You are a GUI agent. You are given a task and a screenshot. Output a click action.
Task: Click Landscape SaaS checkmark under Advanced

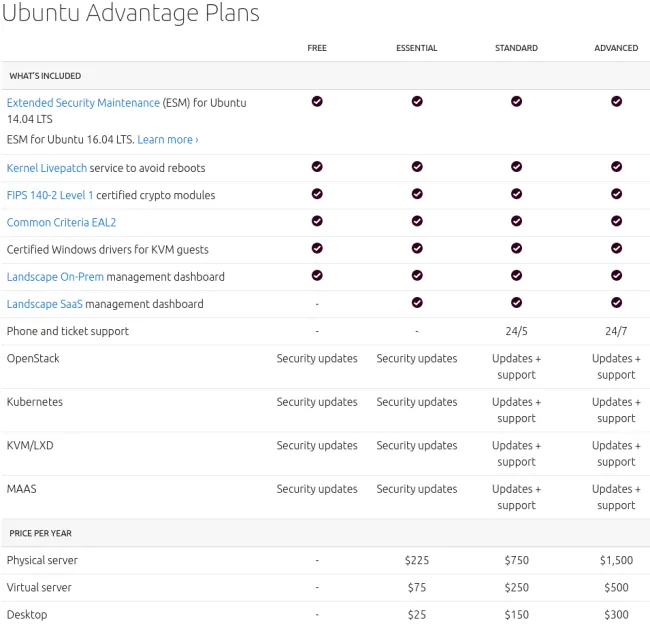(616, 303)
